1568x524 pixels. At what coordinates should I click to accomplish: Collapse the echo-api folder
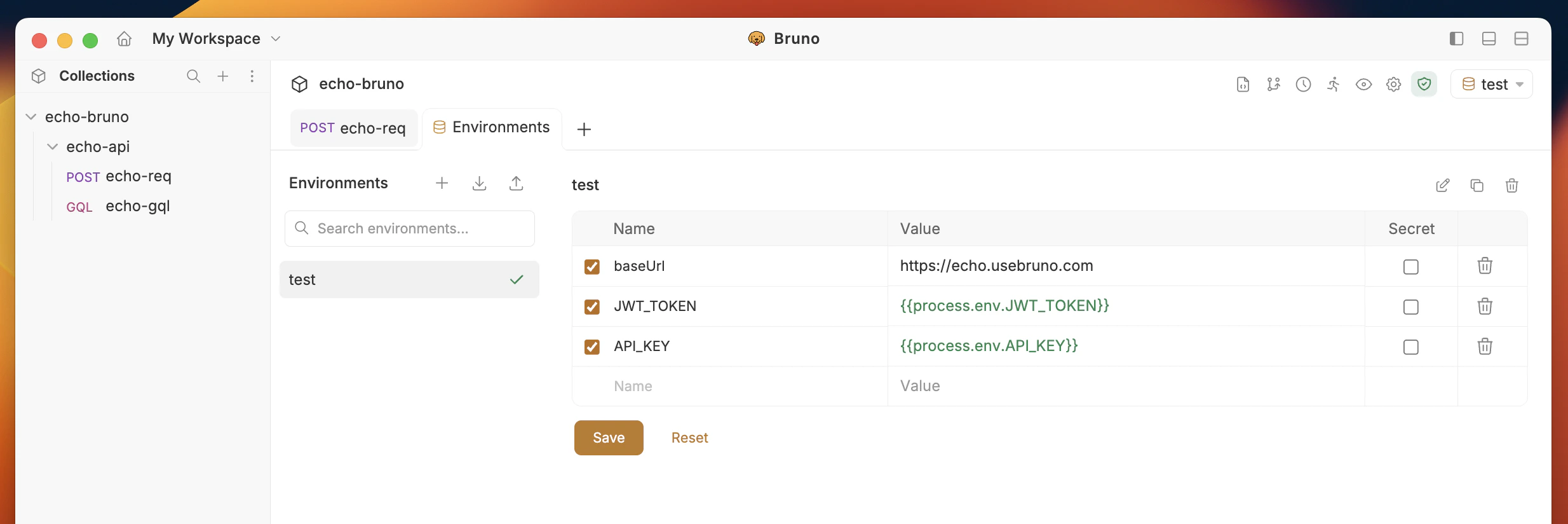coord(53,147)
